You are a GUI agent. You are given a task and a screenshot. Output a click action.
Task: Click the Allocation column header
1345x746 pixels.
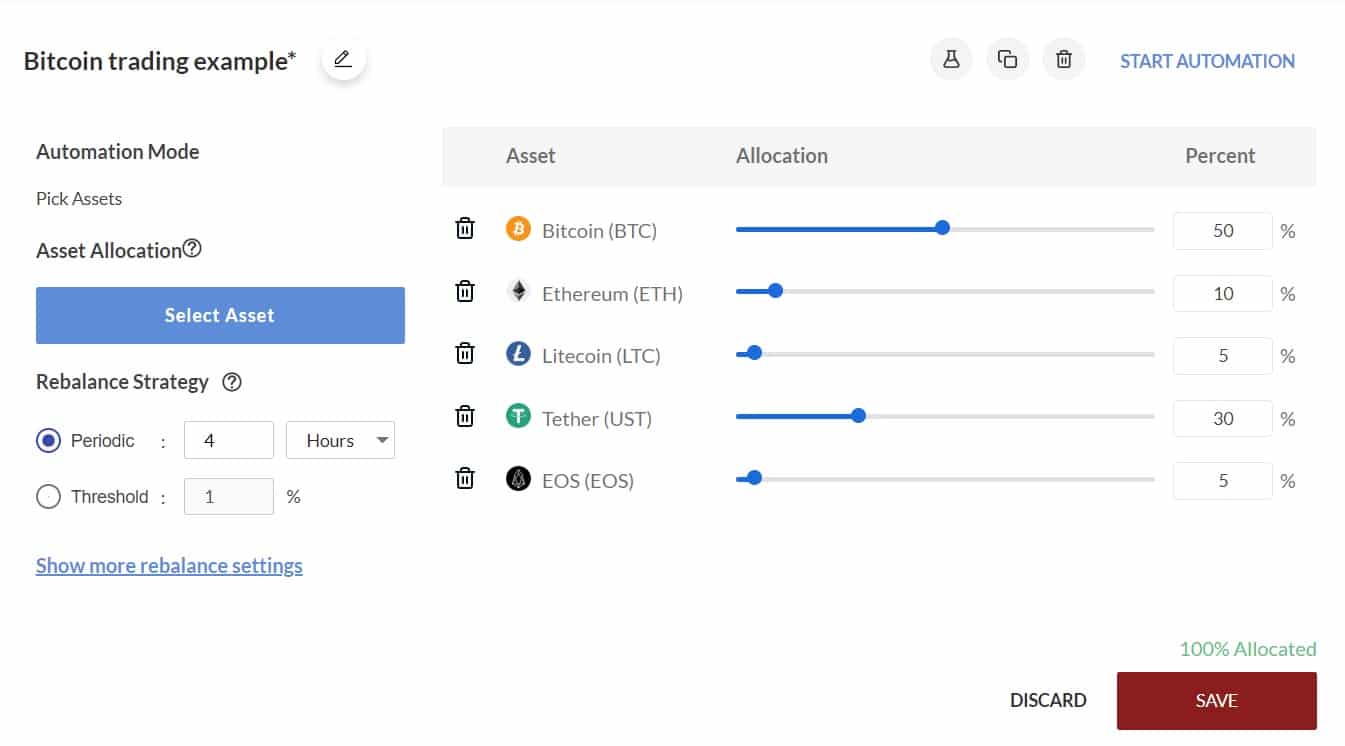(782, 156)
